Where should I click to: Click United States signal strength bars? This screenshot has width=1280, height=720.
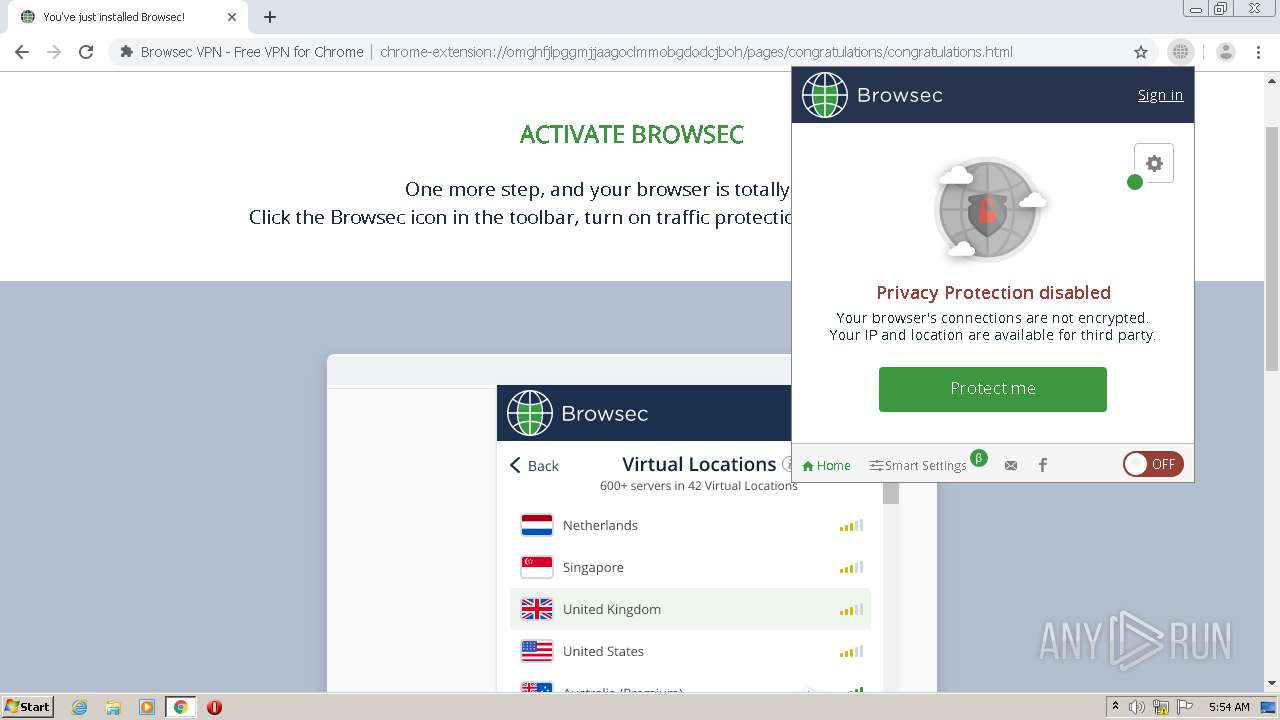[851, 651]
